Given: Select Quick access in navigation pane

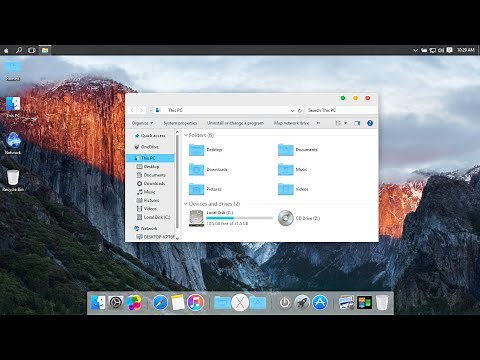Looking at the screenshot, I should coord(150,136).
